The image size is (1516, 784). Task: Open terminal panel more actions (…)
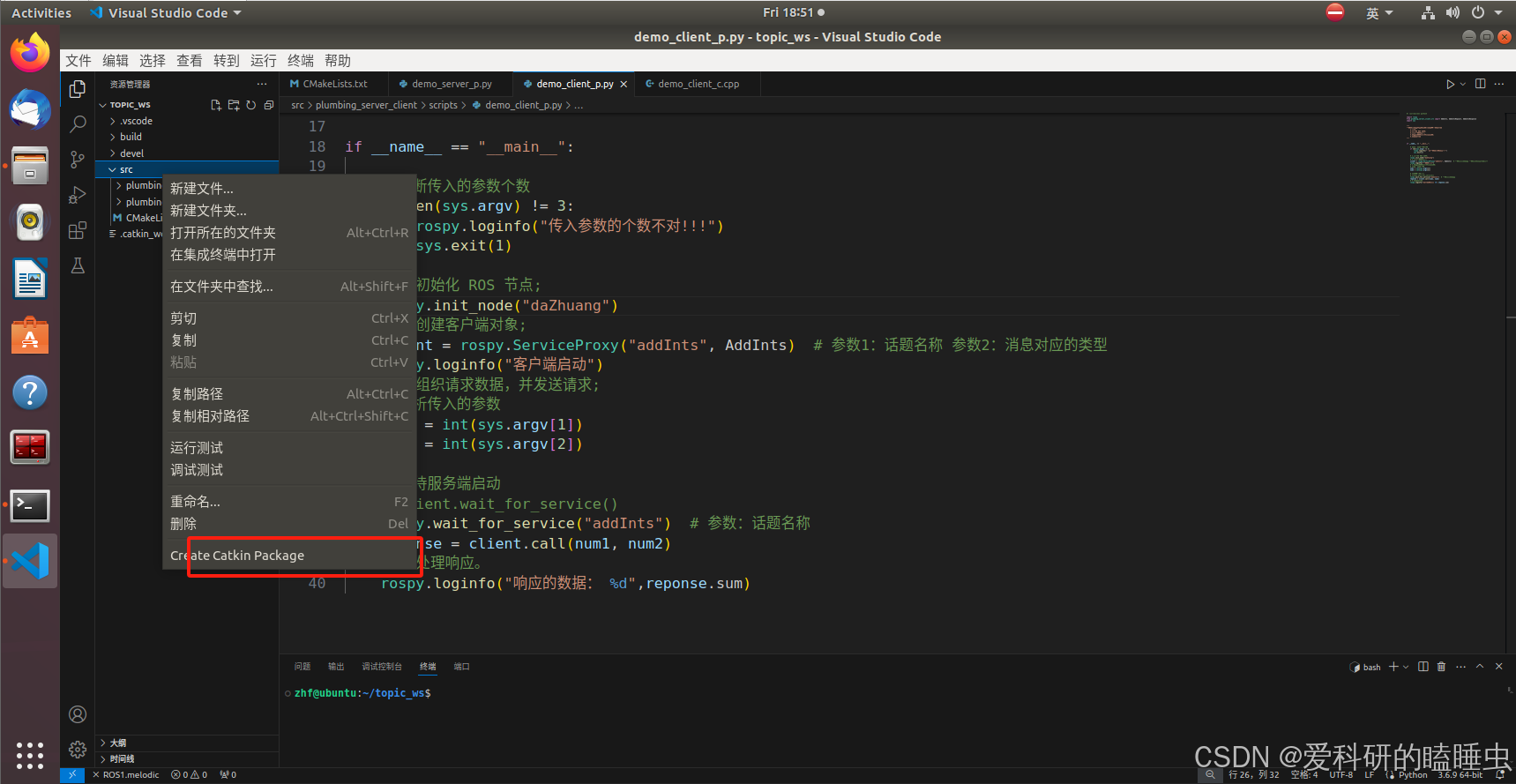click(x=1460, y=667)
